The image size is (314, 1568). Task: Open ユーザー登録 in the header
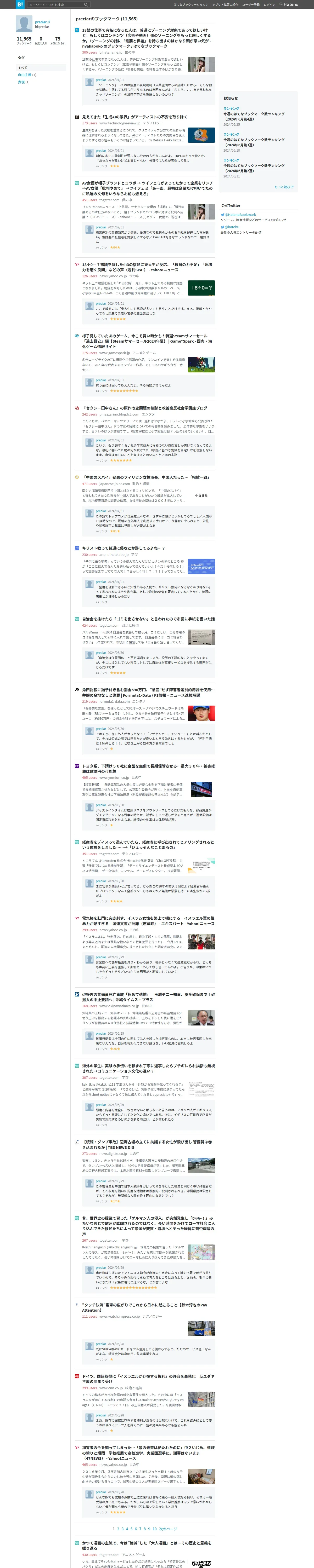coord(251,4)
